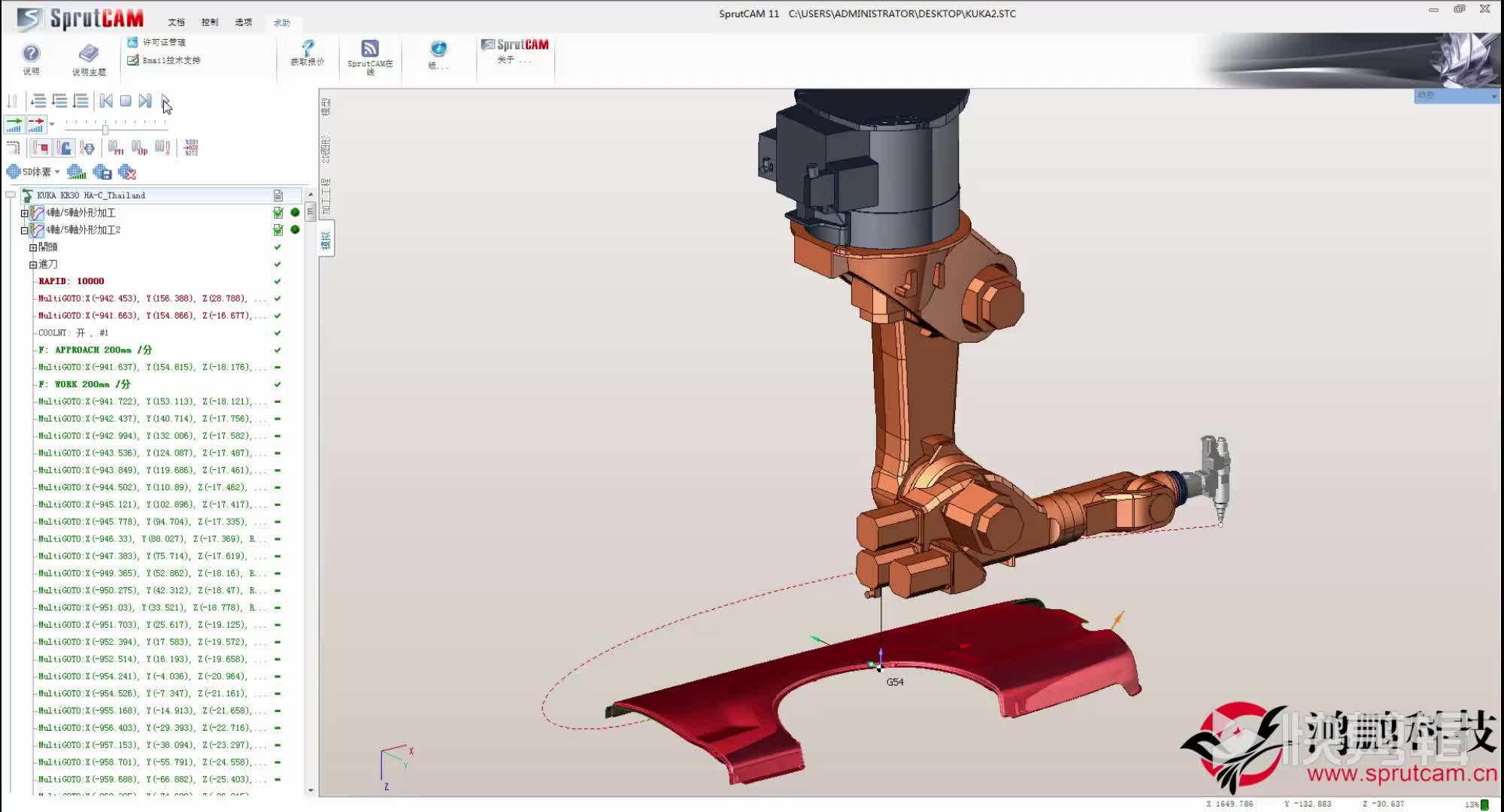Viewport: 1504px width, 812px height.
Task: Click the breakpoint exclamation icon in the step toolbar
Action: 12,101
